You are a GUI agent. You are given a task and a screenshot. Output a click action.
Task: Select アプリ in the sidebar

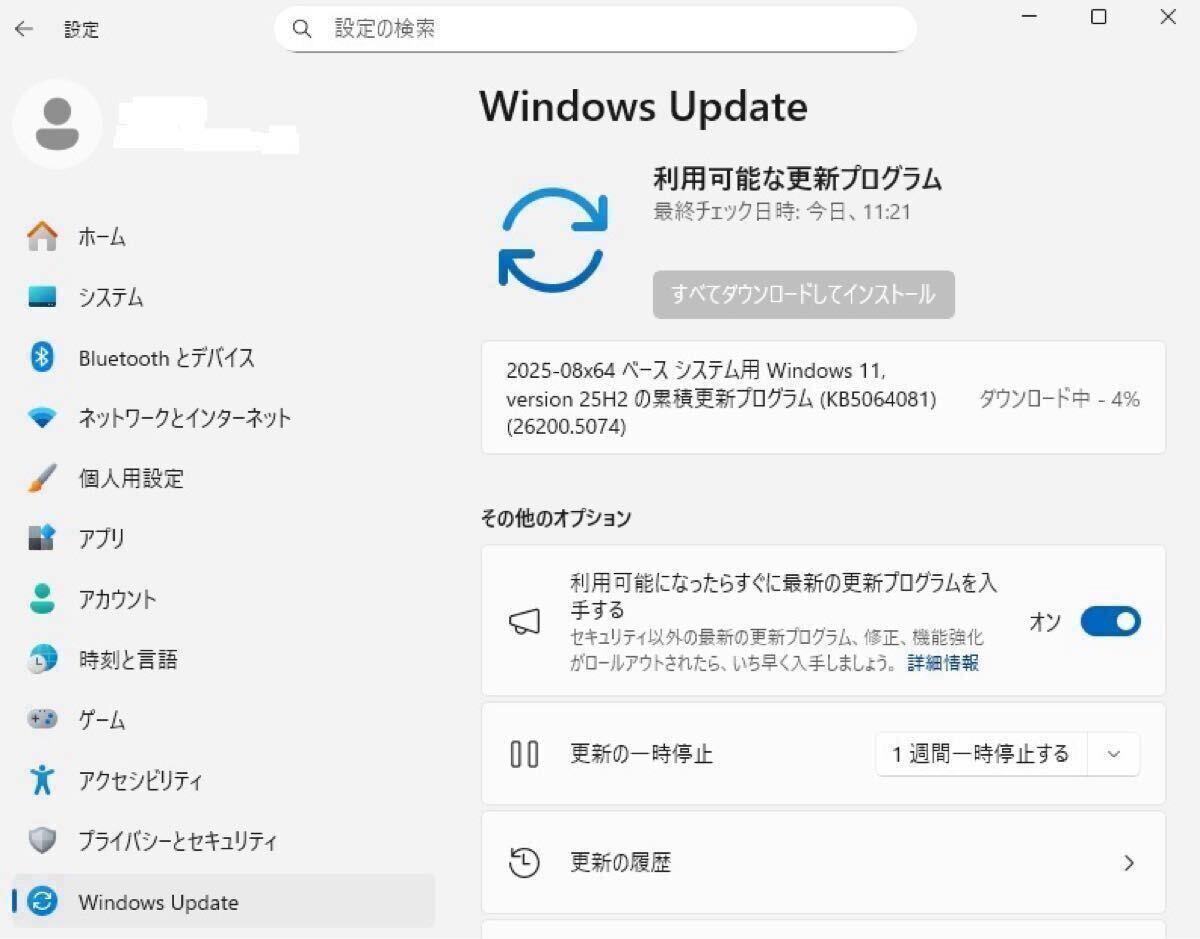pyautogui.click(x=224, y=538)
